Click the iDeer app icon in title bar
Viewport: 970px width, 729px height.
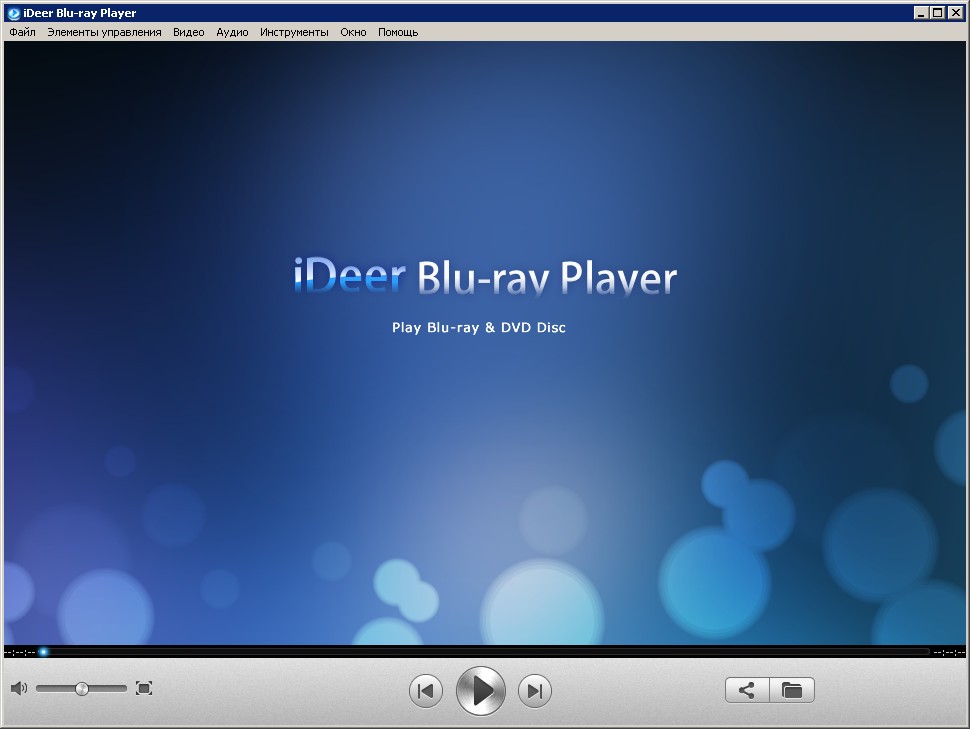click(14, 13)
